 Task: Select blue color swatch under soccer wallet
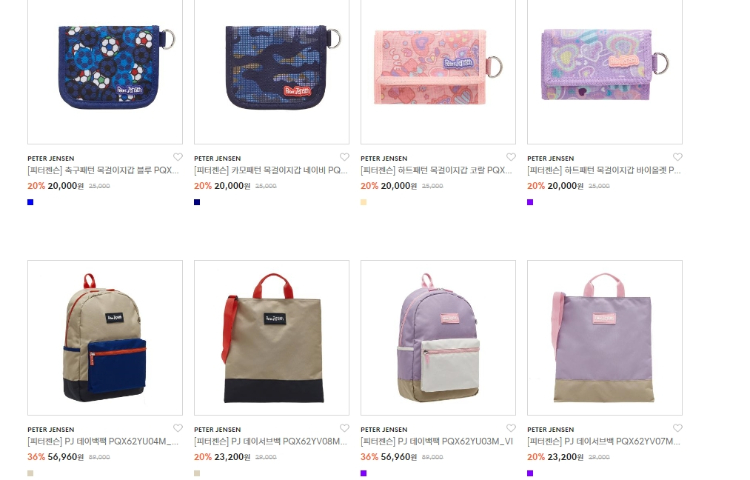(30, 202)
